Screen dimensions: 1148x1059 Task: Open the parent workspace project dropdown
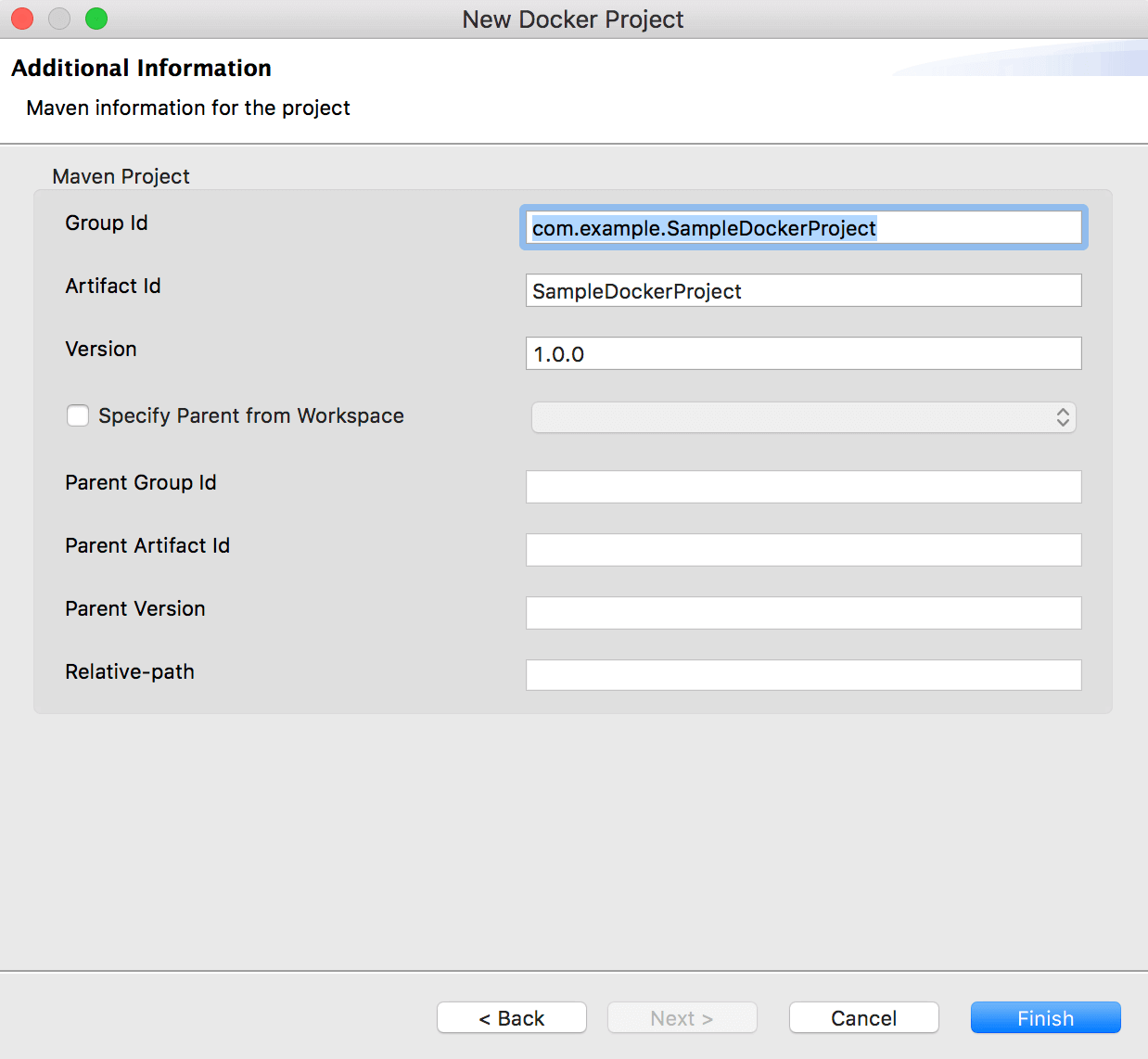point(803,417)
